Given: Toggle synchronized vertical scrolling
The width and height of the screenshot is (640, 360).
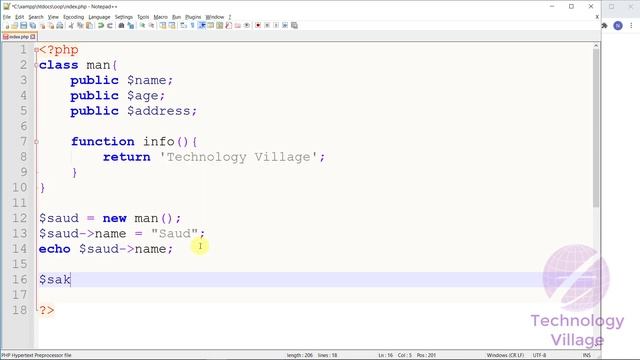Looking at the screenshot, I should 163,26.
